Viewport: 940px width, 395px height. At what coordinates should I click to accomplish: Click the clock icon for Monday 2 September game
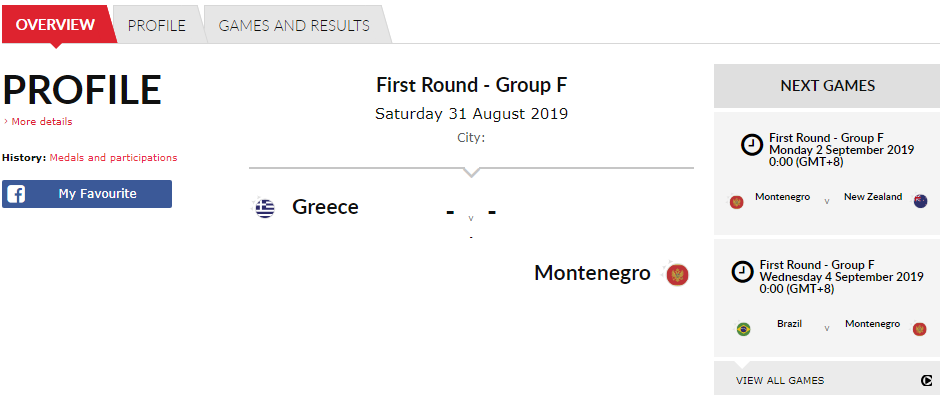tap(752, 145)
